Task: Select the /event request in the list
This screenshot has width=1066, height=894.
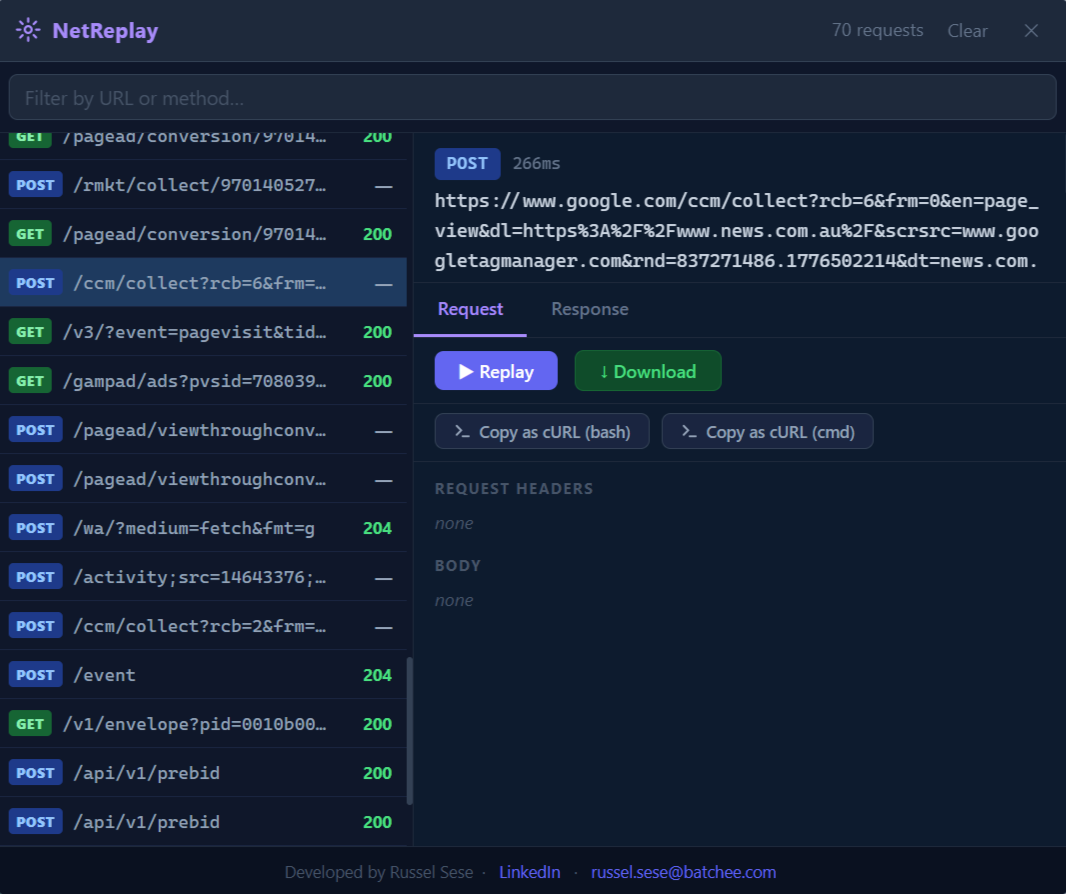Action: 200,674
